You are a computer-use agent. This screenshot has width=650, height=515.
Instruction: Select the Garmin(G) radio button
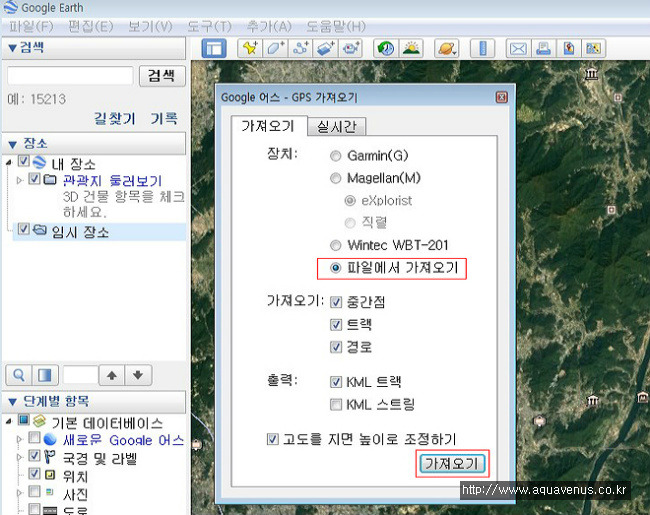(335, 156)
